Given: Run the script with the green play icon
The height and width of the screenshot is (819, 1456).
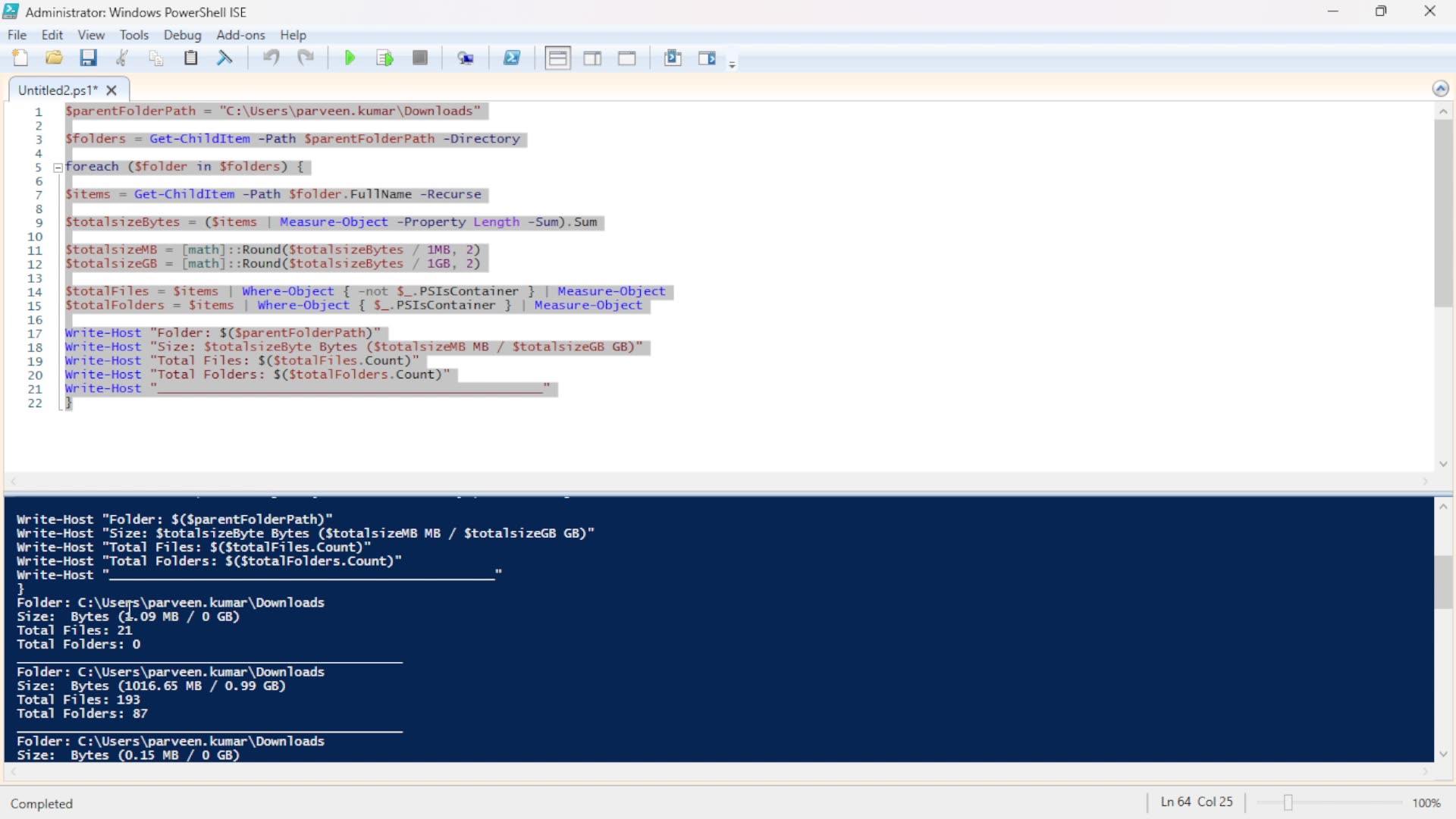Looking at the screenshot, I should [x=350, y=57].
